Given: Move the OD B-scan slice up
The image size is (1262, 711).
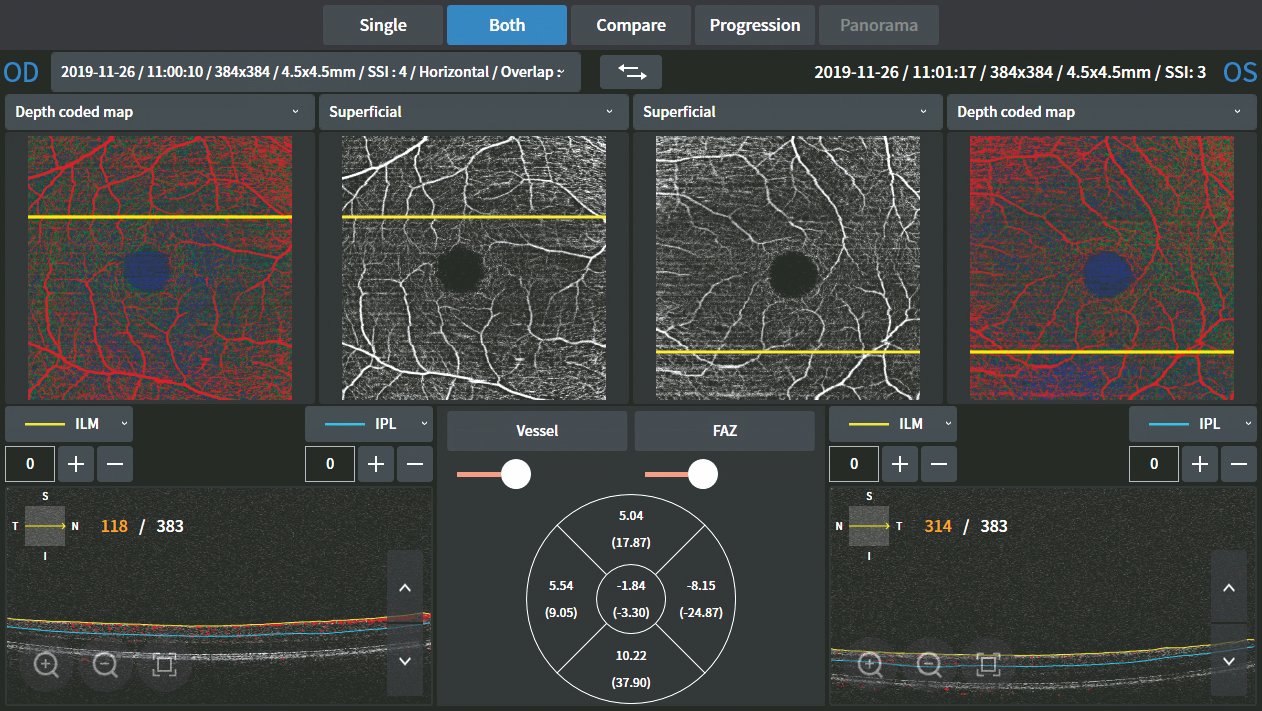Looking at the screenshot, I should pos(405,587).
